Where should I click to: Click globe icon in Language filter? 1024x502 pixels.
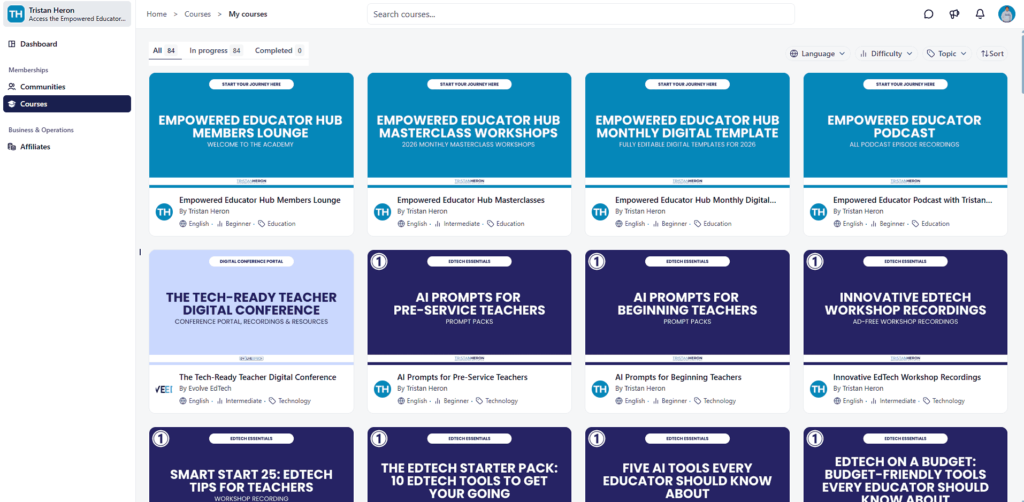coord(794,54)
